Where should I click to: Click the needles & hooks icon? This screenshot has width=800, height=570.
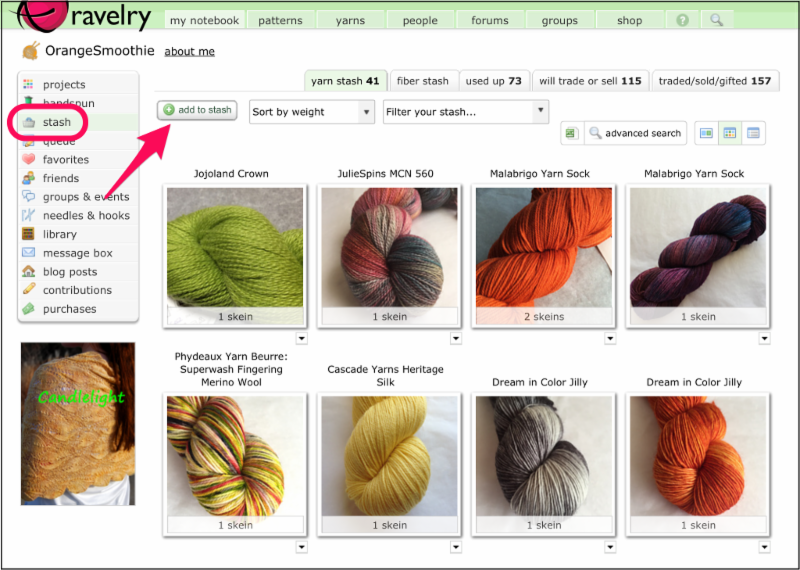[28, 216]
